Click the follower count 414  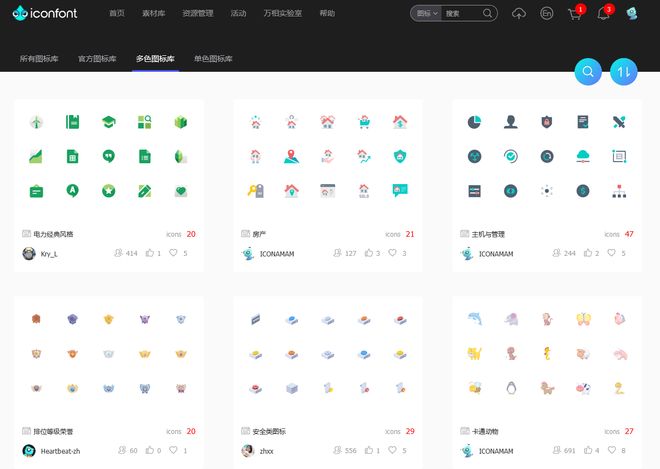point(131,253)
